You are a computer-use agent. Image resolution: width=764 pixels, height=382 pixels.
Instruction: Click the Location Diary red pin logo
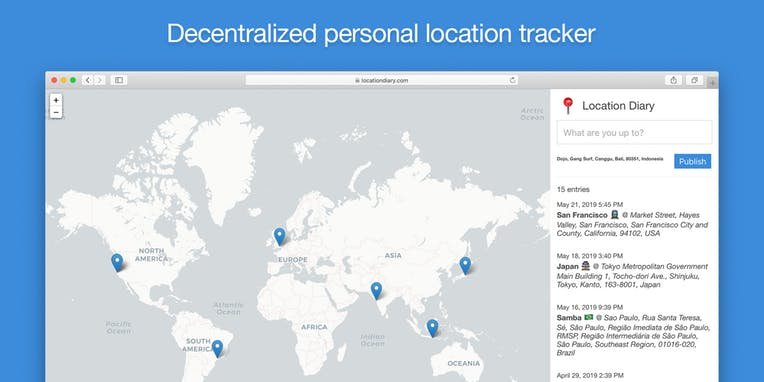pos(568,106)
